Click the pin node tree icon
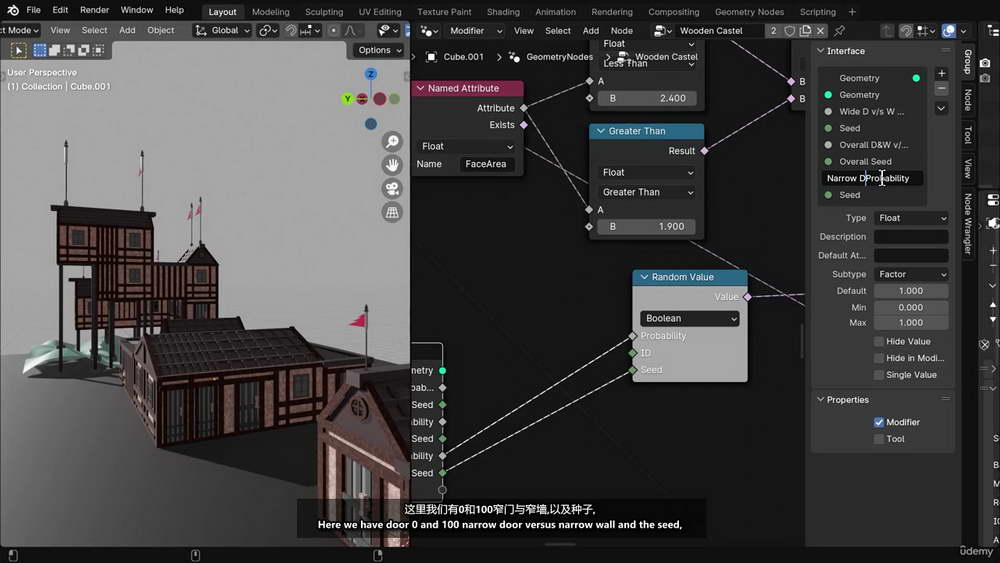Screen dimensions: 1000x563 [x=839, y=31]
